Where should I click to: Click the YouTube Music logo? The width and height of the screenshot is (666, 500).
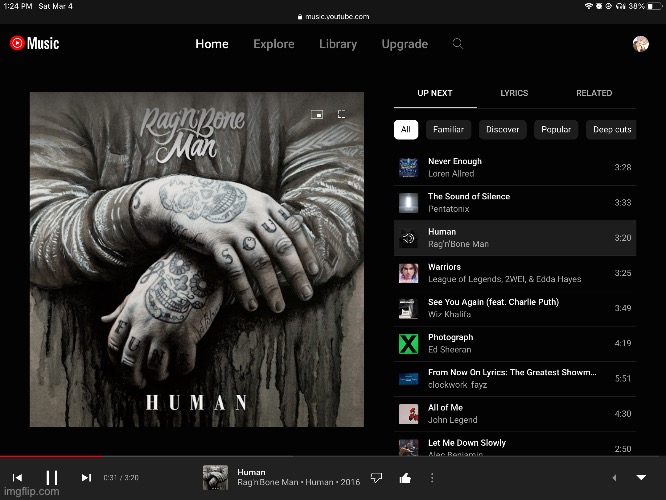click(x=34, y=43)
